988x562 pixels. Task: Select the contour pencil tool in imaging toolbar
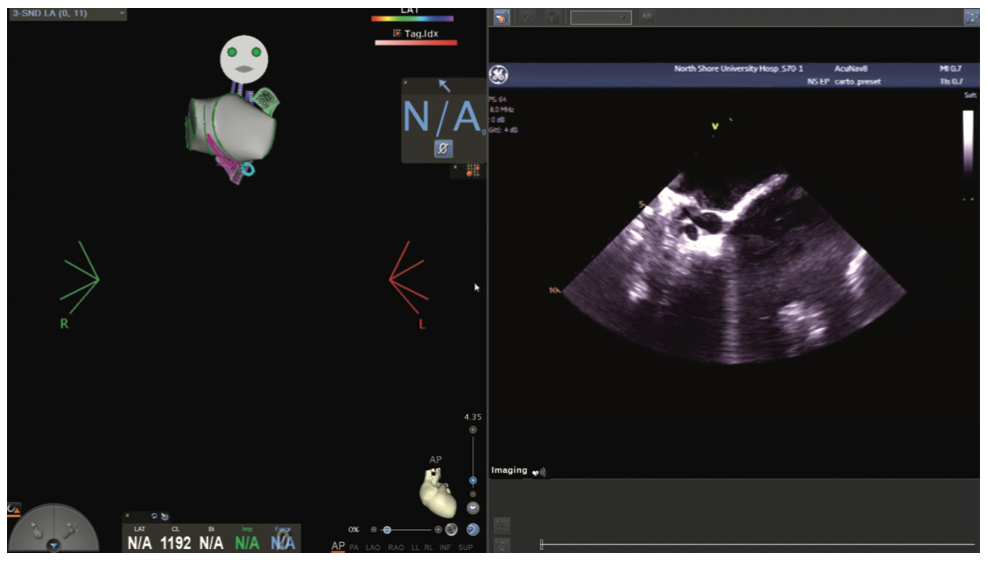tap(527, 18)
